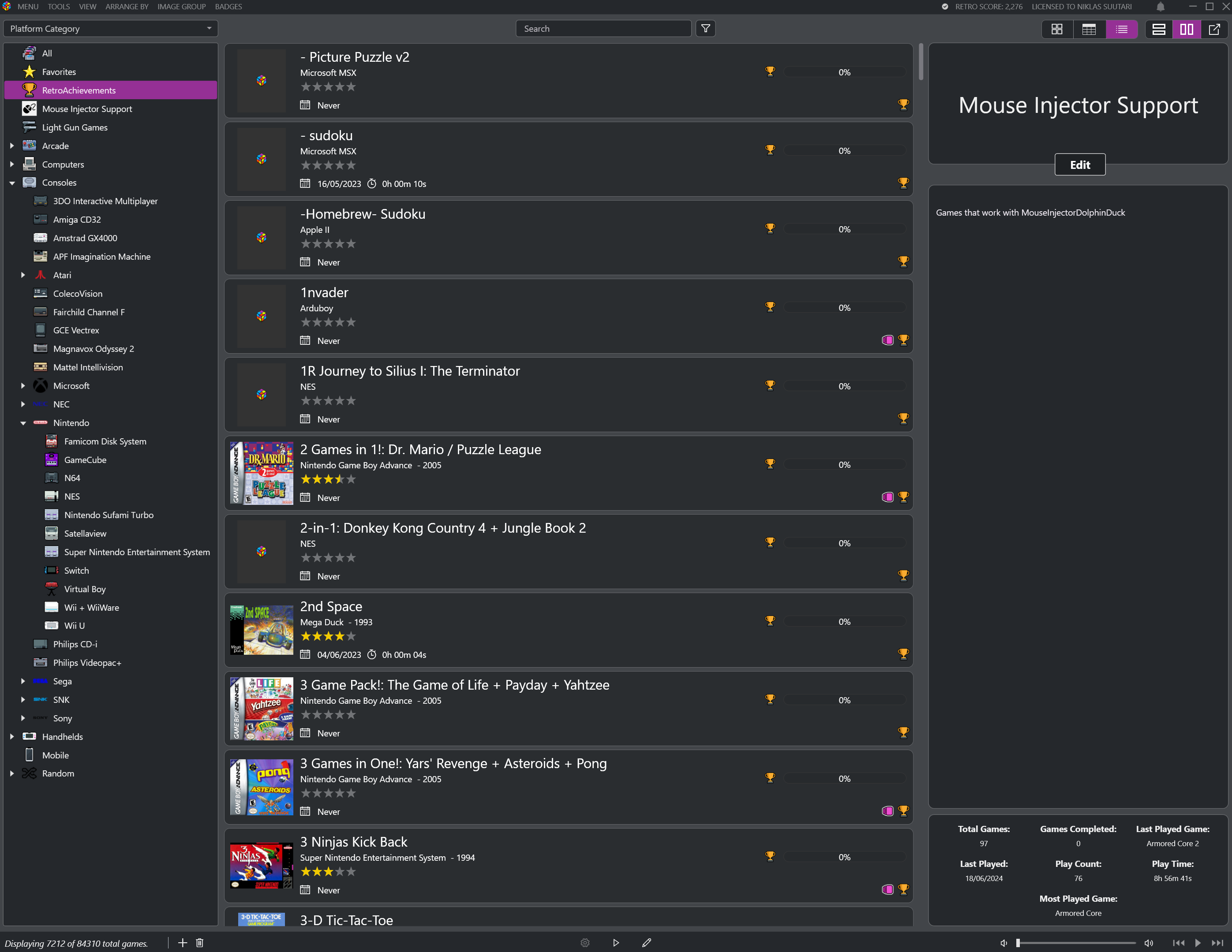Expand the Atari tree node

pyautogui.click(x=23, y=275)
